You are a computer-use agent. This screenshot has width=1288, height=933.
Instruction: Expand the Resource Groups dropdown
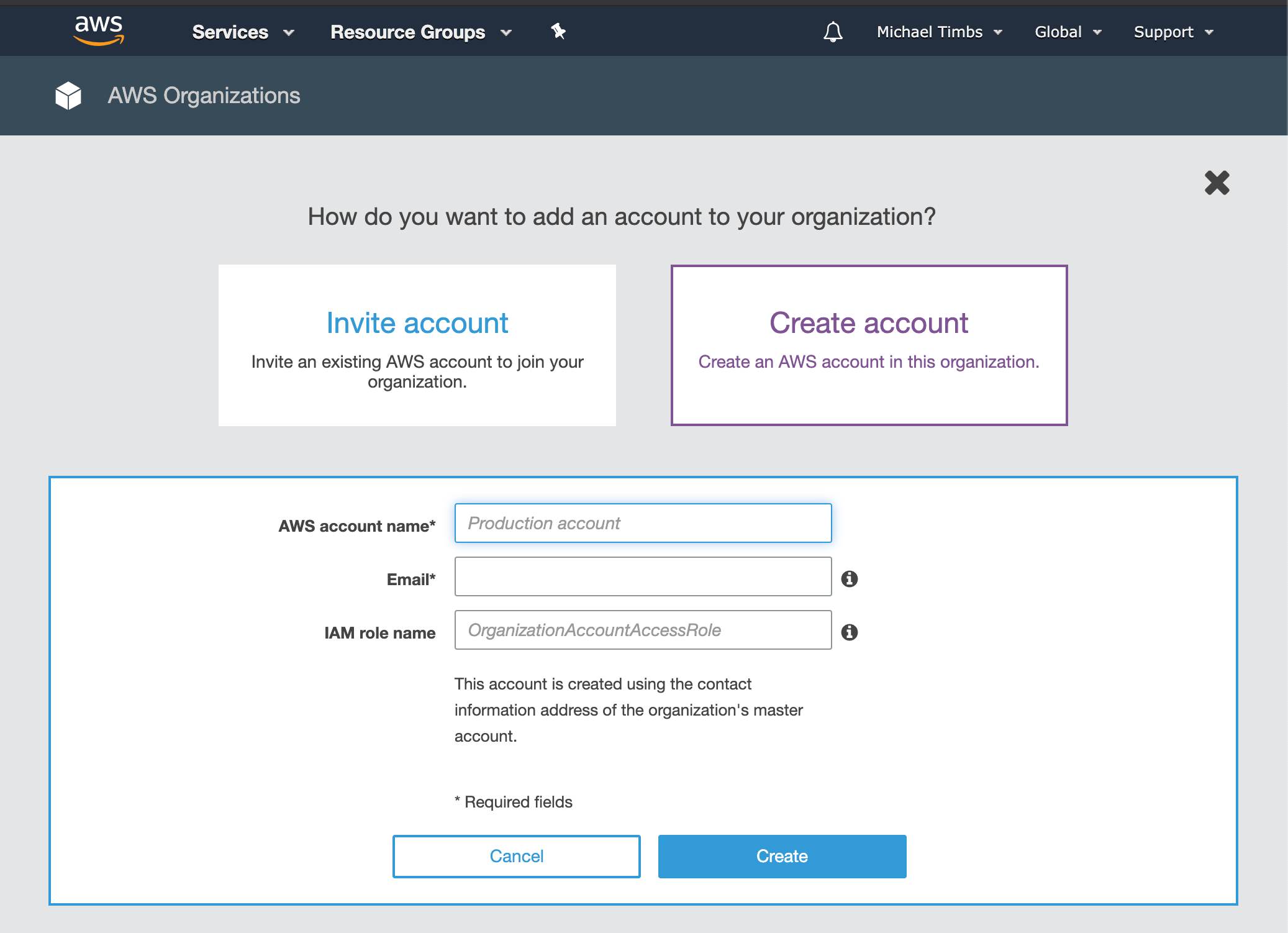(x=420, y=32)
